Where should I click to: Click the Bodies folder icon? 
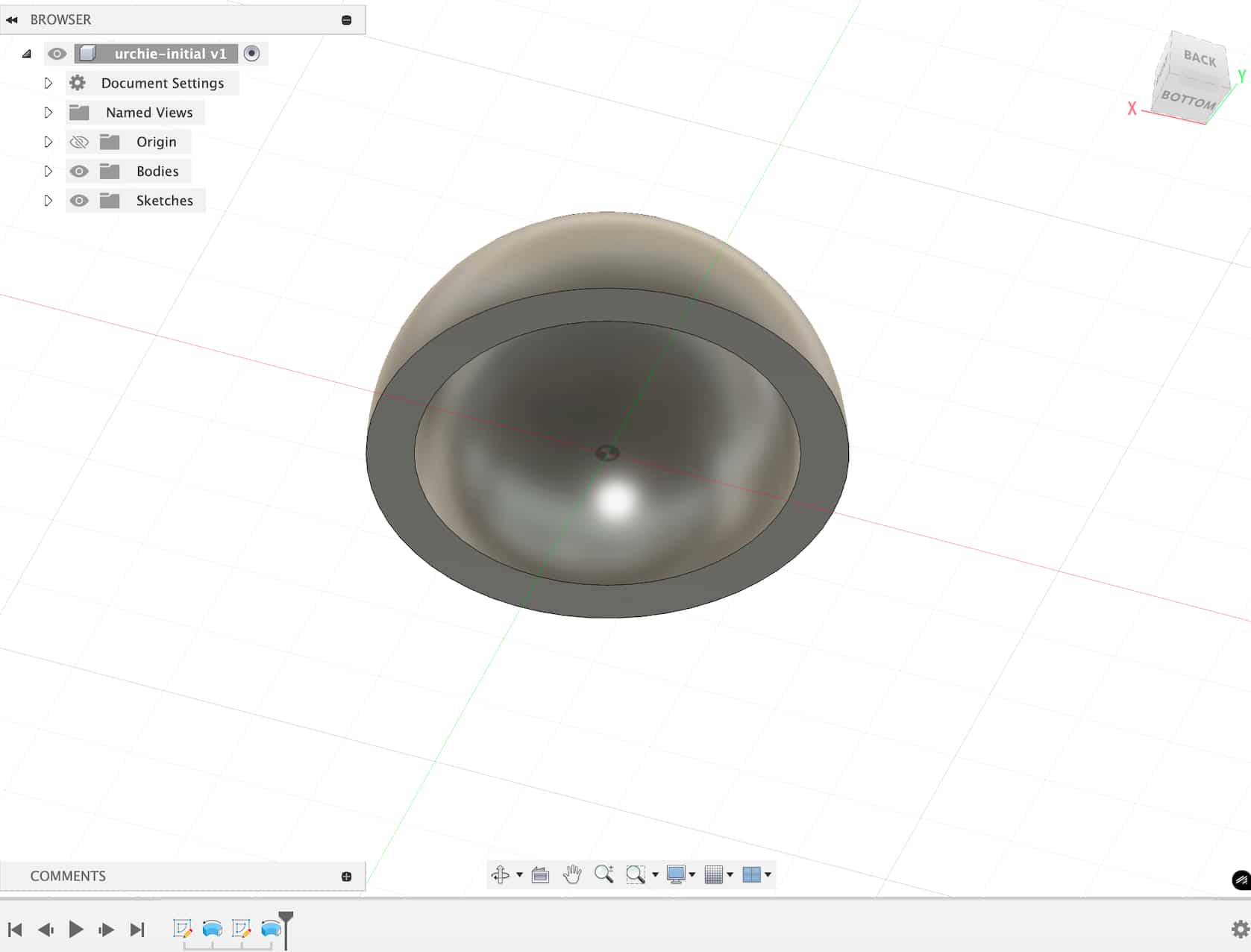pos(110,171)
